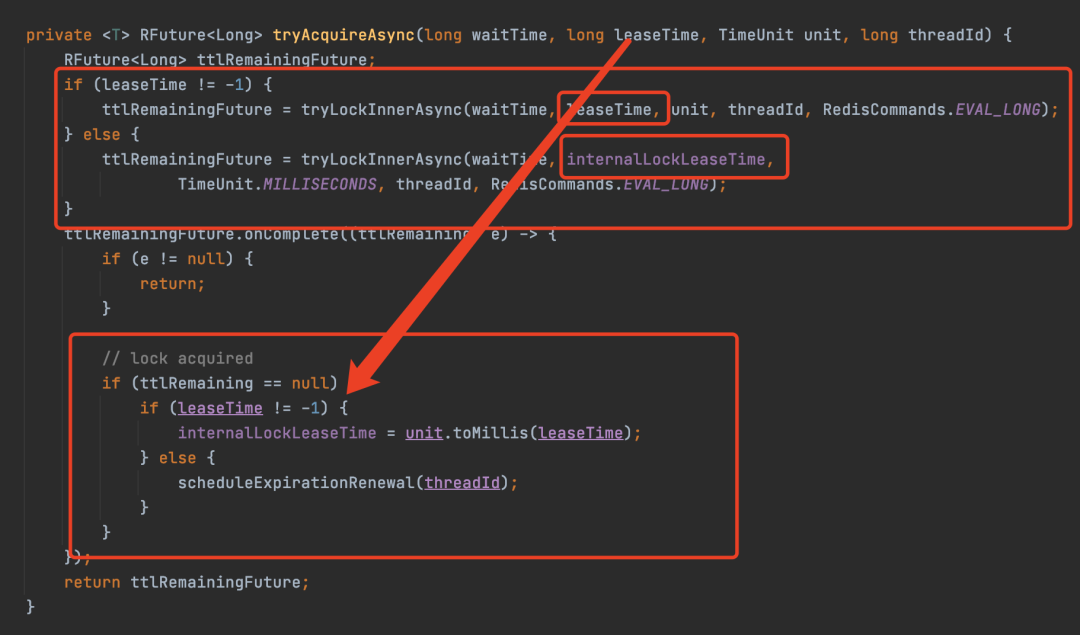This screenshot has height=635, width=1080.
Task: Click the underlined unit before toMillis
Action: 424,433
